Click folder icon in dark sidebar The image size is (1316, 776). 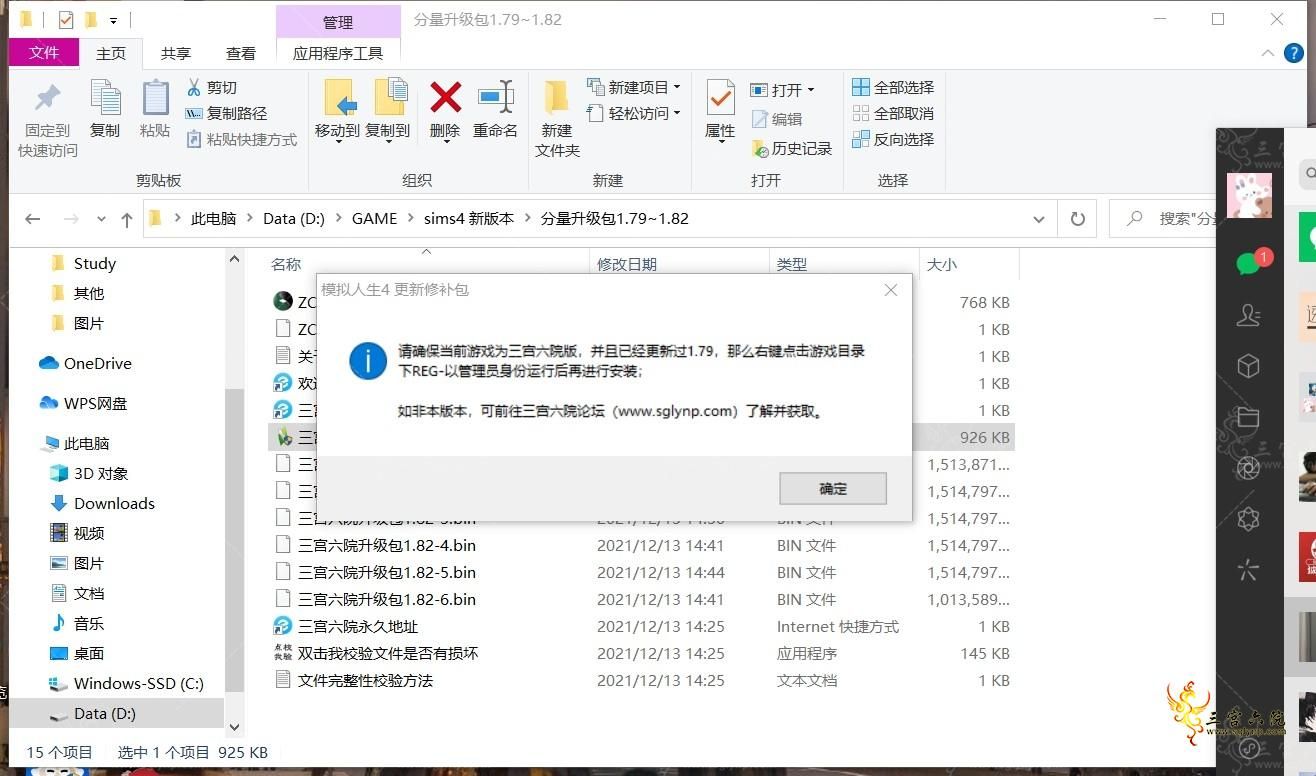click(1248, 417)
